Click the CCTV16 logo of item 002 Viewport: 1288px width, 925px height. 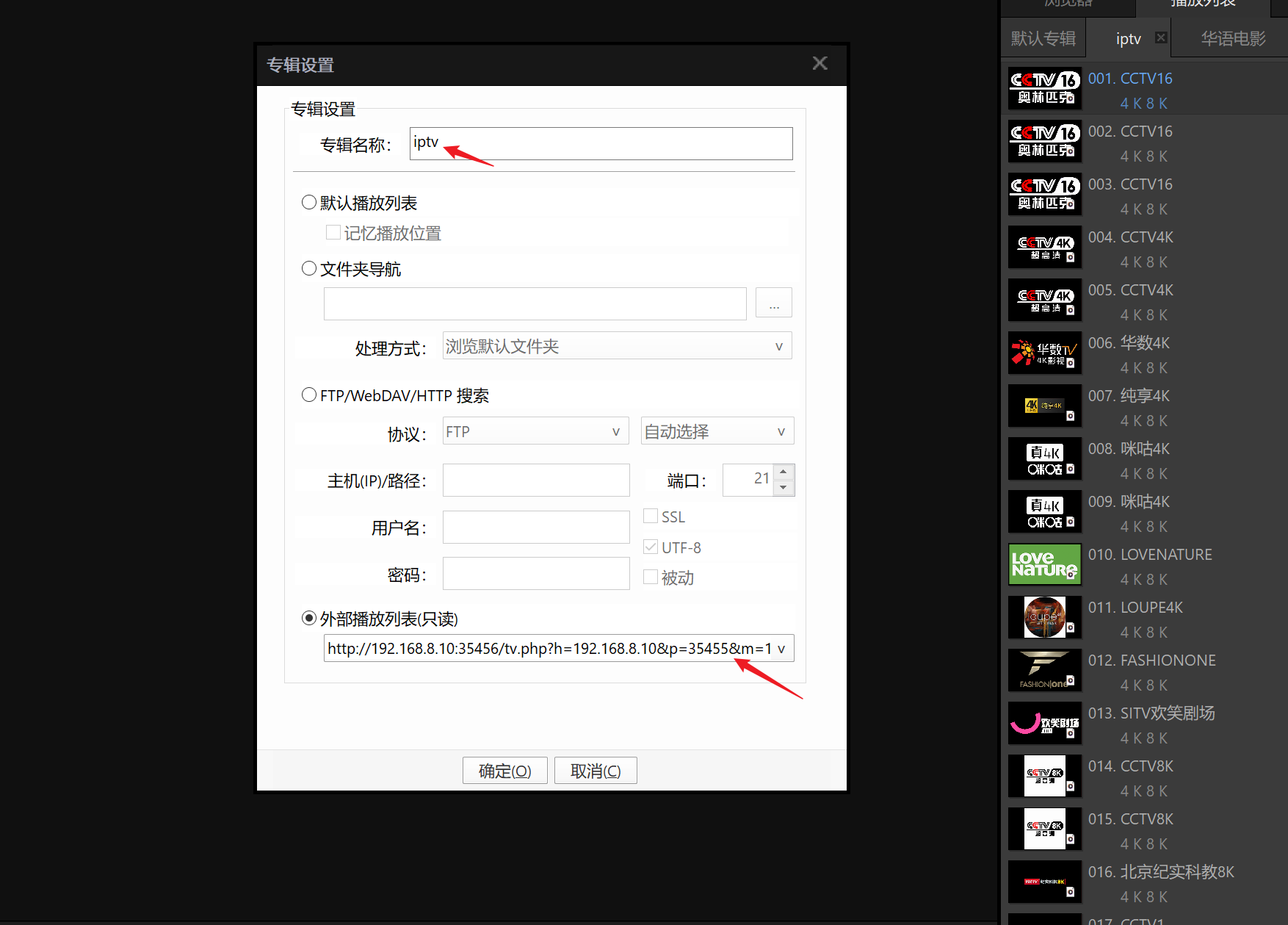[x=1045, y=142]
